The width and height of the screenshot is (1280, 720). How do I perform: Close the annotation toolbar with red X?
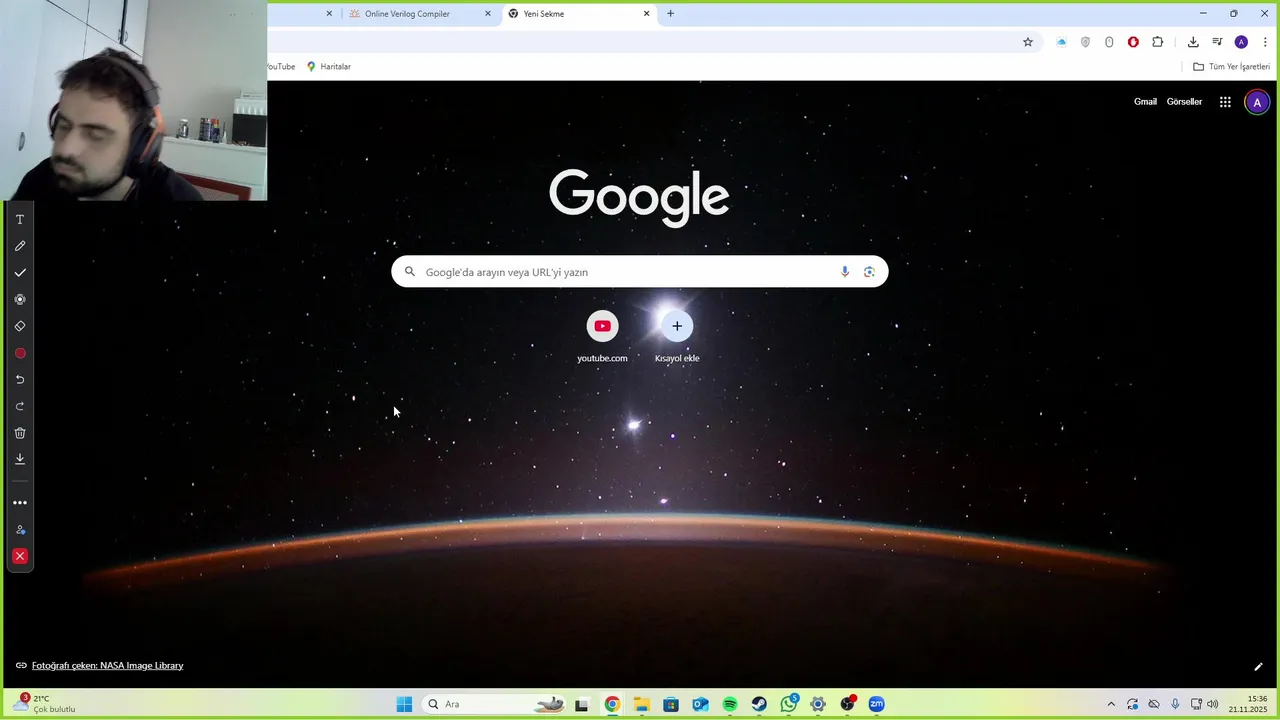(19, 556)
